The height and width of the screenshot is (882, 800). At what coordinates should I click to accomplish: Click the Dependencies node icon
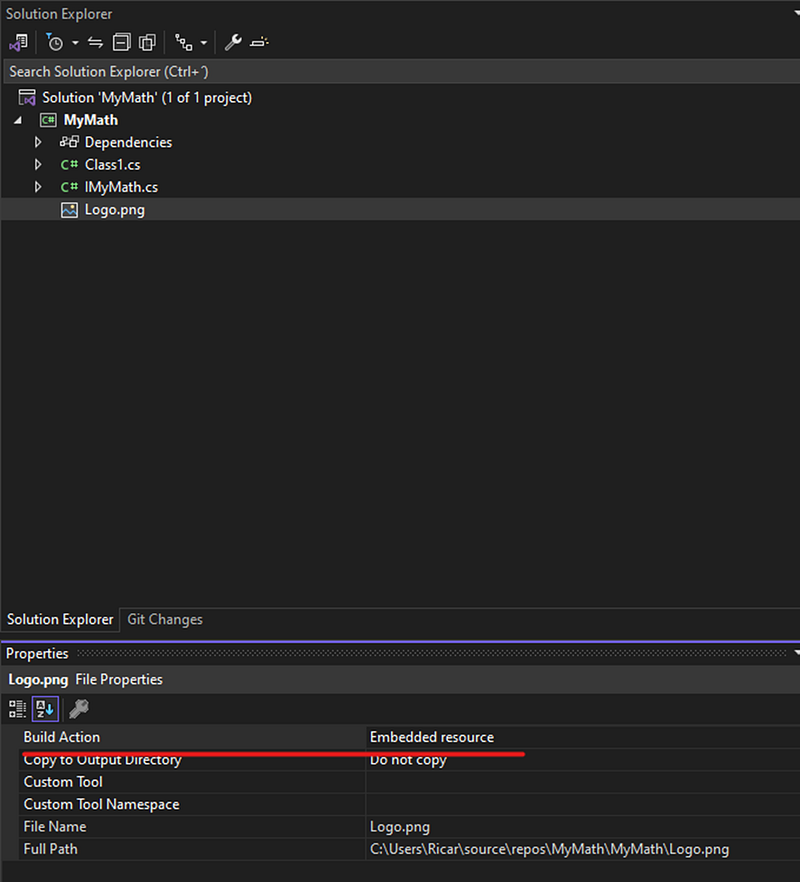pyautogui.click(x=69, y=142)
